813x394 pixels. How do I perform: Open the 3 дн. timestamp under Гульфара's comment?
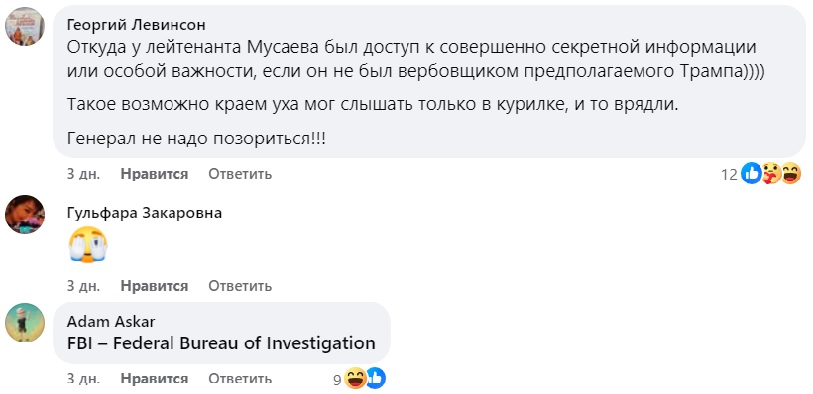[83, 286]
